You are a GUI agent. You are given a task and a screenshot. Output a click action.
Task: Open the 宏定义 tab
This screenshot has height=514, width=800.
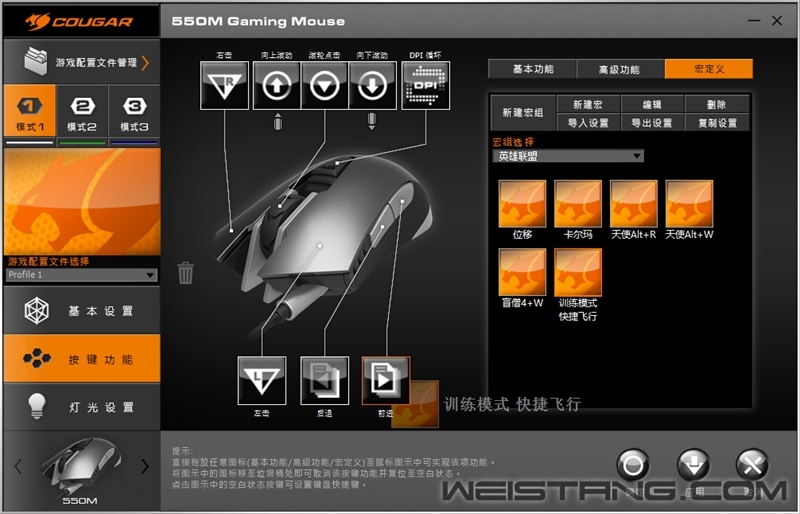[x=709, y=69]
